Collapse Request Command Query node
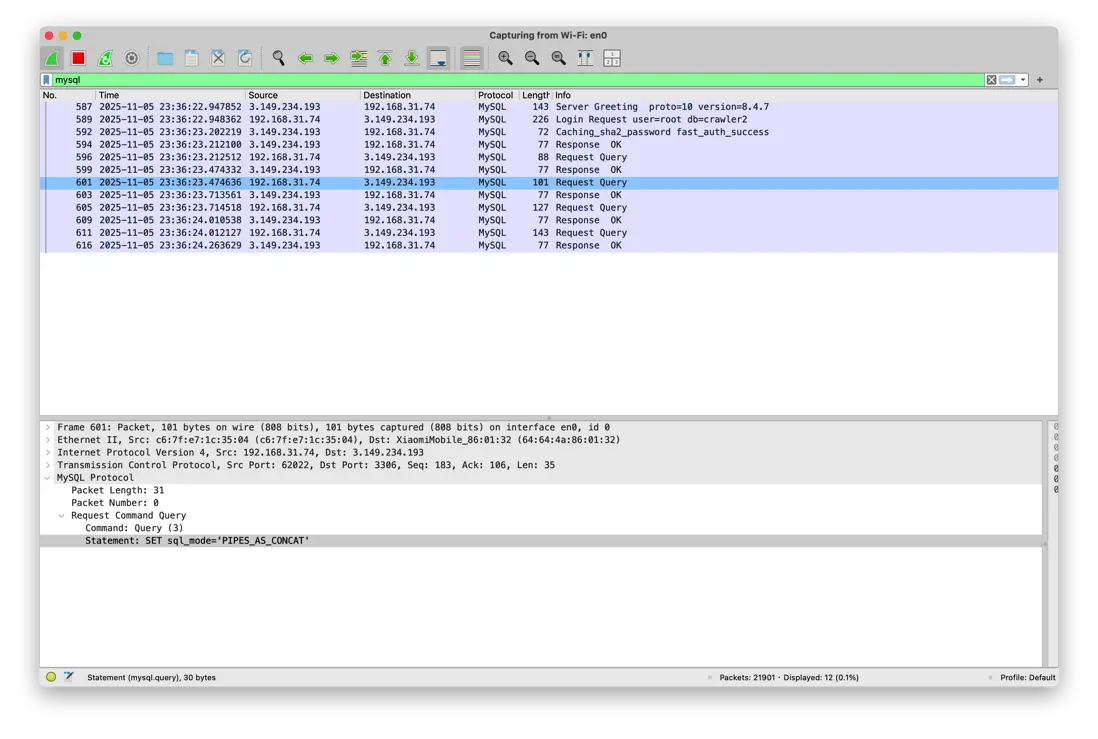Image resolution: width=1098 pixels, height=739 pixels. (x=62, y=516)
